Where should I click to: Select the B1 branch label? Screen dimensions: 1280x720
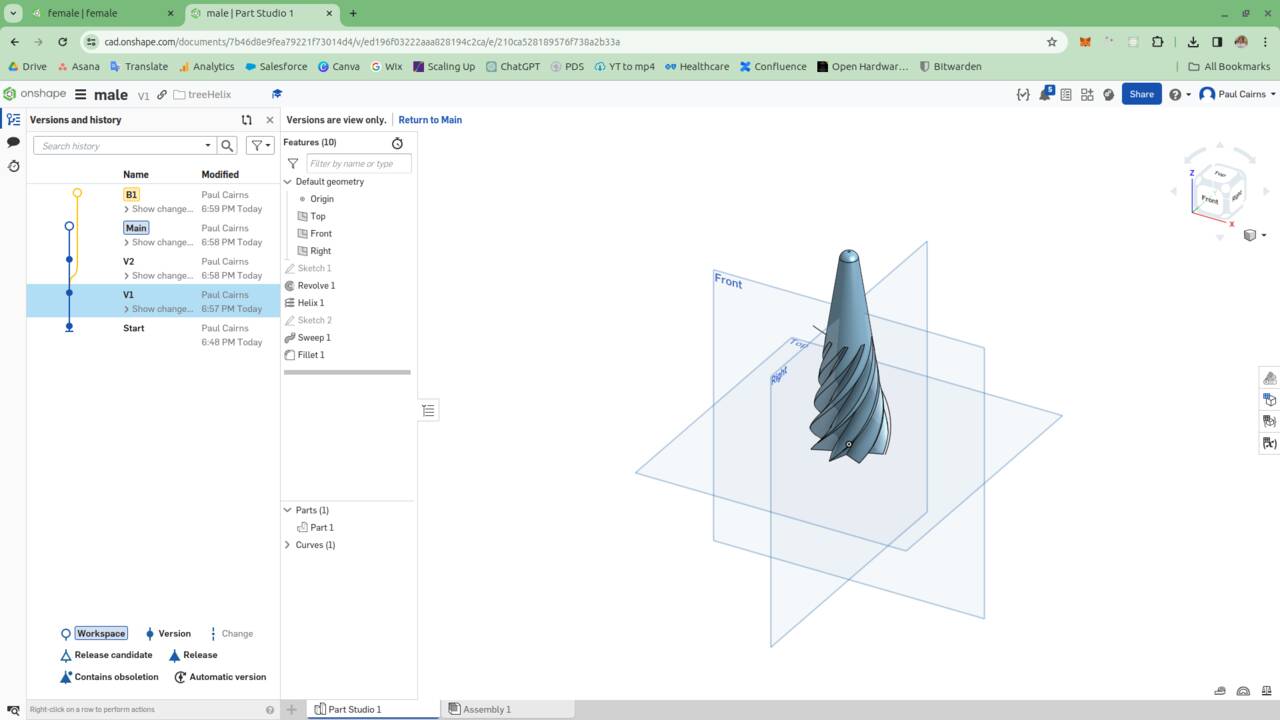[x=131, y=194]
